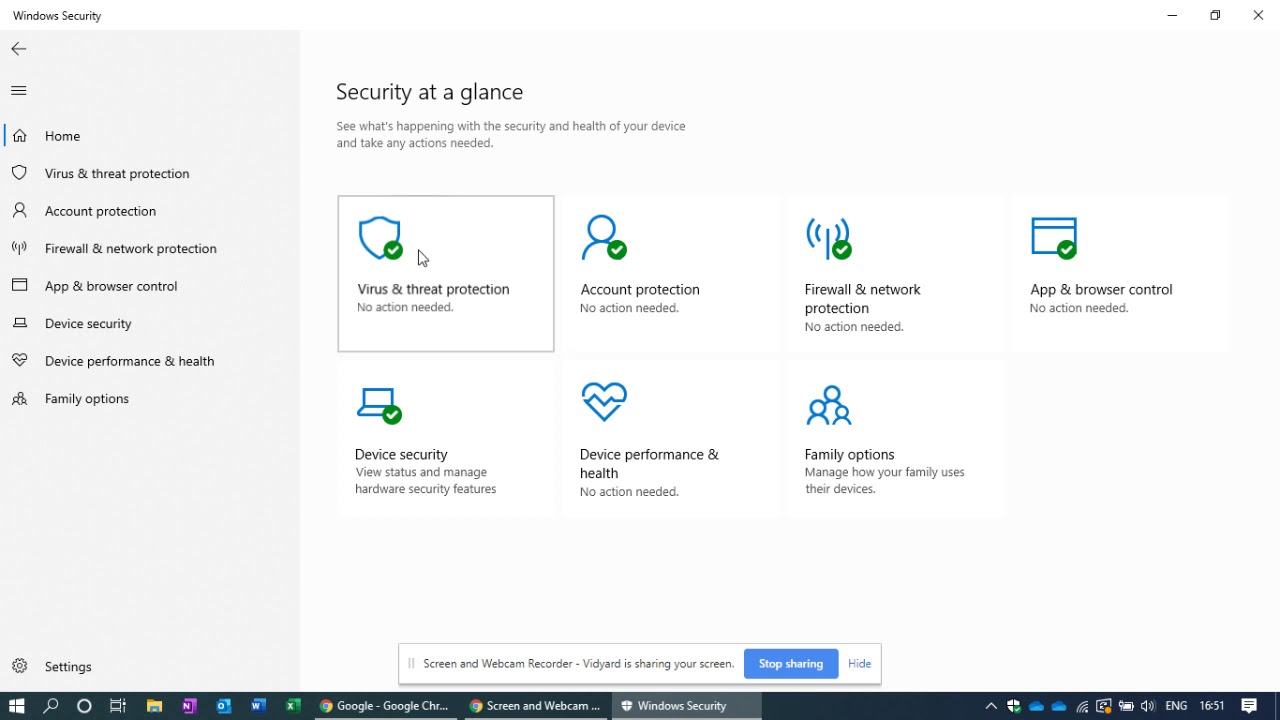Image resolution: width=1280 pixels, height=720 pixels.
Task: Launch File Explorer from the taskbar
Action: pos(154,706)
